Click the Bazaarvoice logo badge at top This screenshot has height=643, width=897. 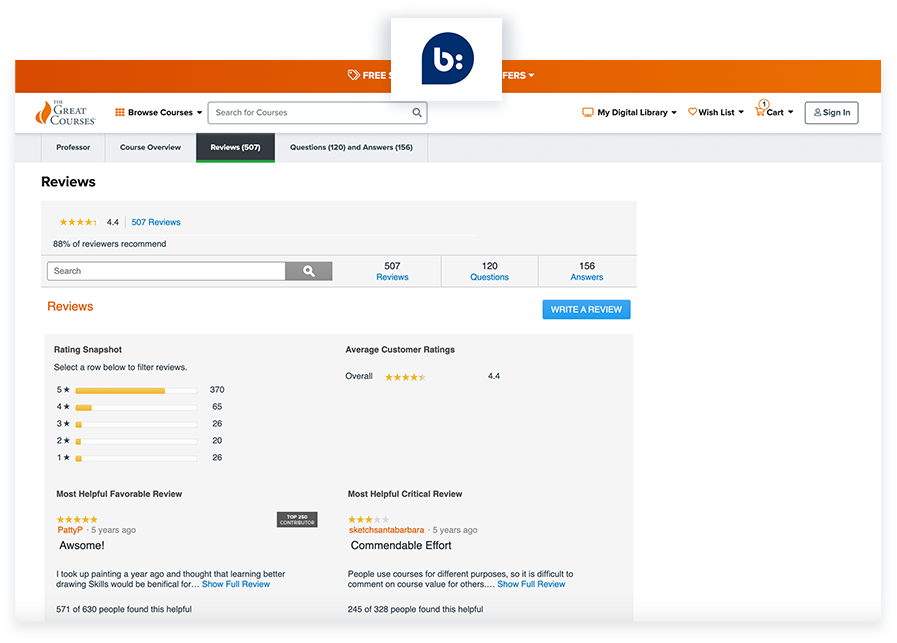pos(447,58)
